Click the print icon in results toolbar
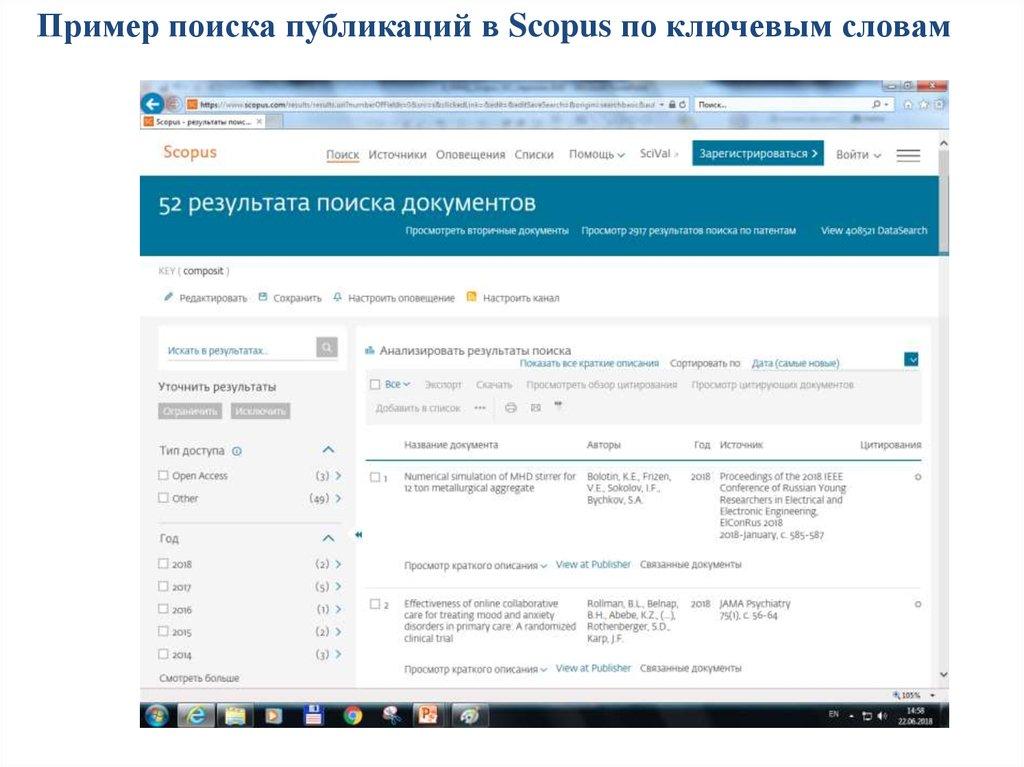Screen dimensions: 1024x767 point(510,408)
